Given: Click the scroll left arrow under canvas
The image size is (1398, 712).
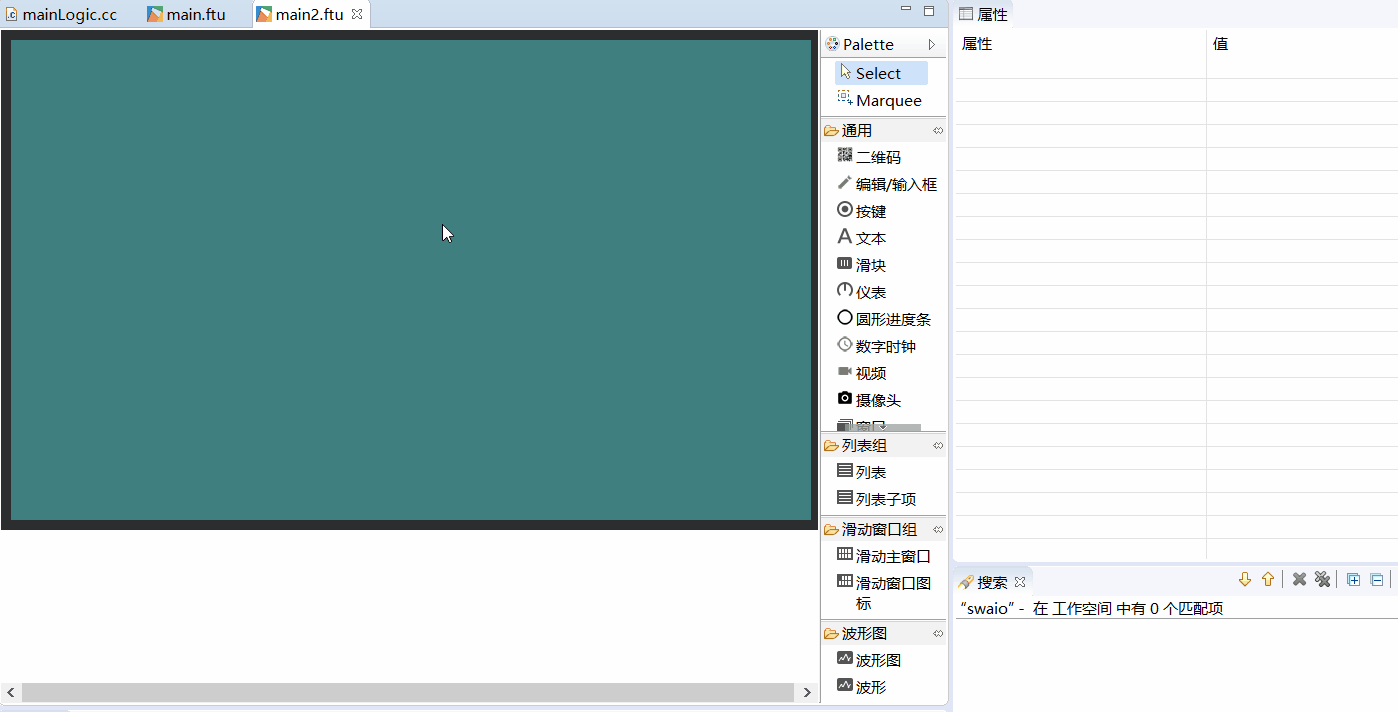Looking at the screenshot, I should coord(11,692).
